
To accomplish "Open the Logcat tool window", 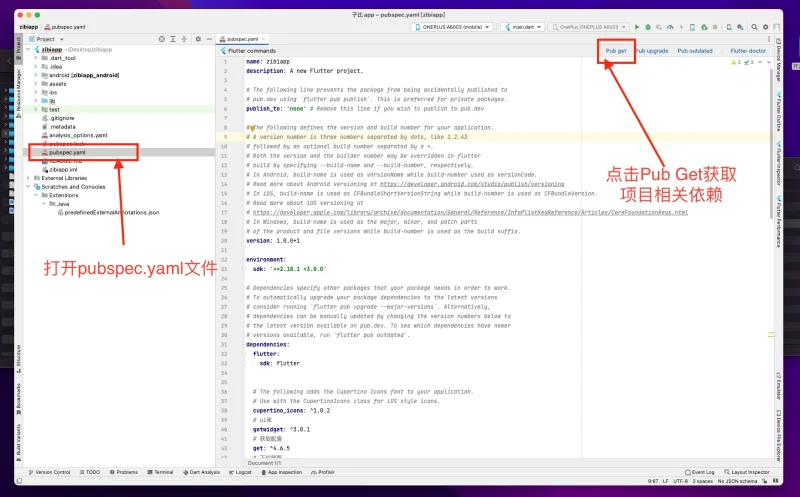I will (x=240, y=472).
